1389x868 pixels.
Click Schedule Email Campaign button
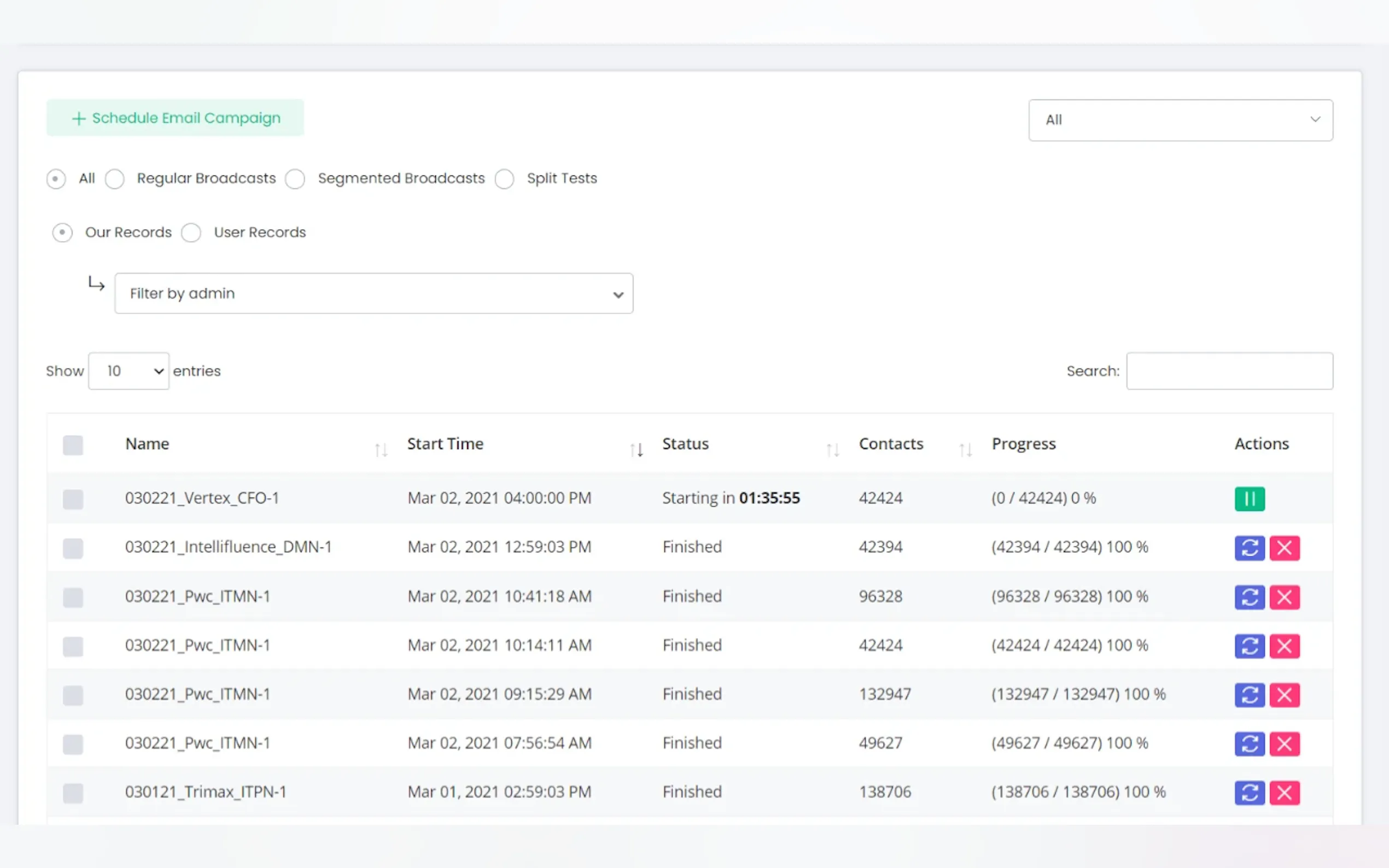tap(175, 118)
